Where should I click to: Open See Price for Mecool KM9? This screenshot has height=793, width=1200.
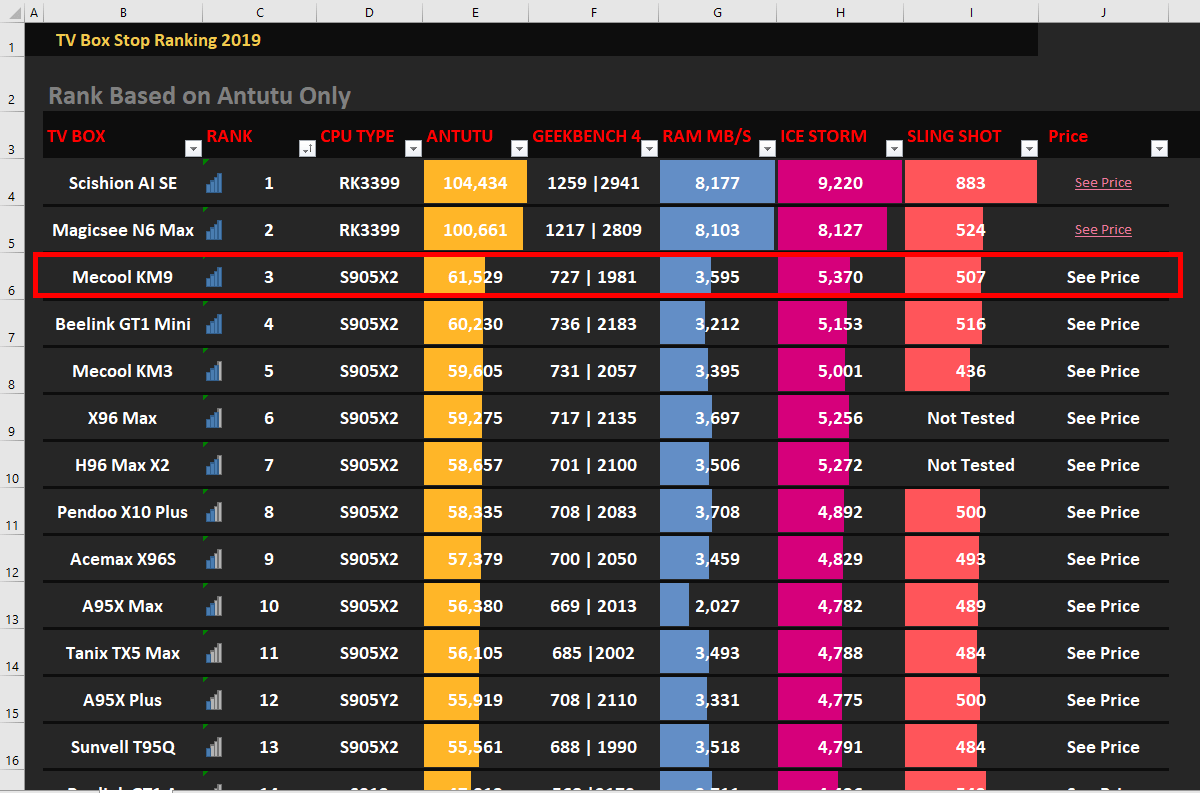(x=1103, y=277)
